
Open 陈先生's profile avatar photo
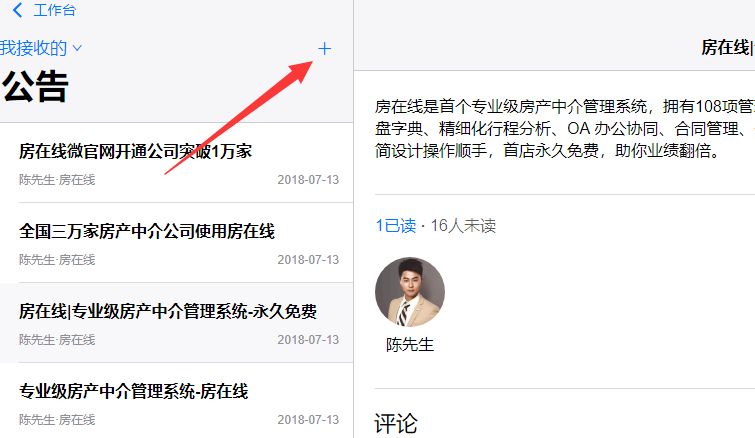point(410,292)
